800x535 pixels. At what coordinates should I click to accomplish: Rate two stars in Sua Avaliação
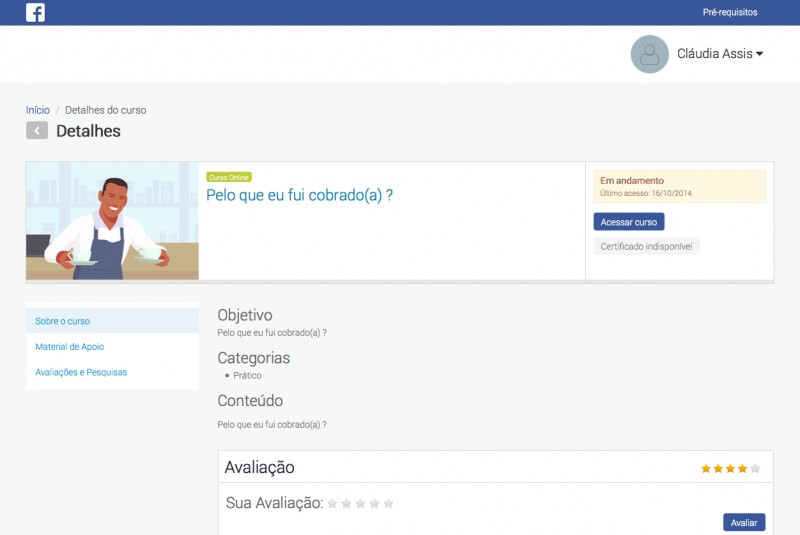[347, 503]
